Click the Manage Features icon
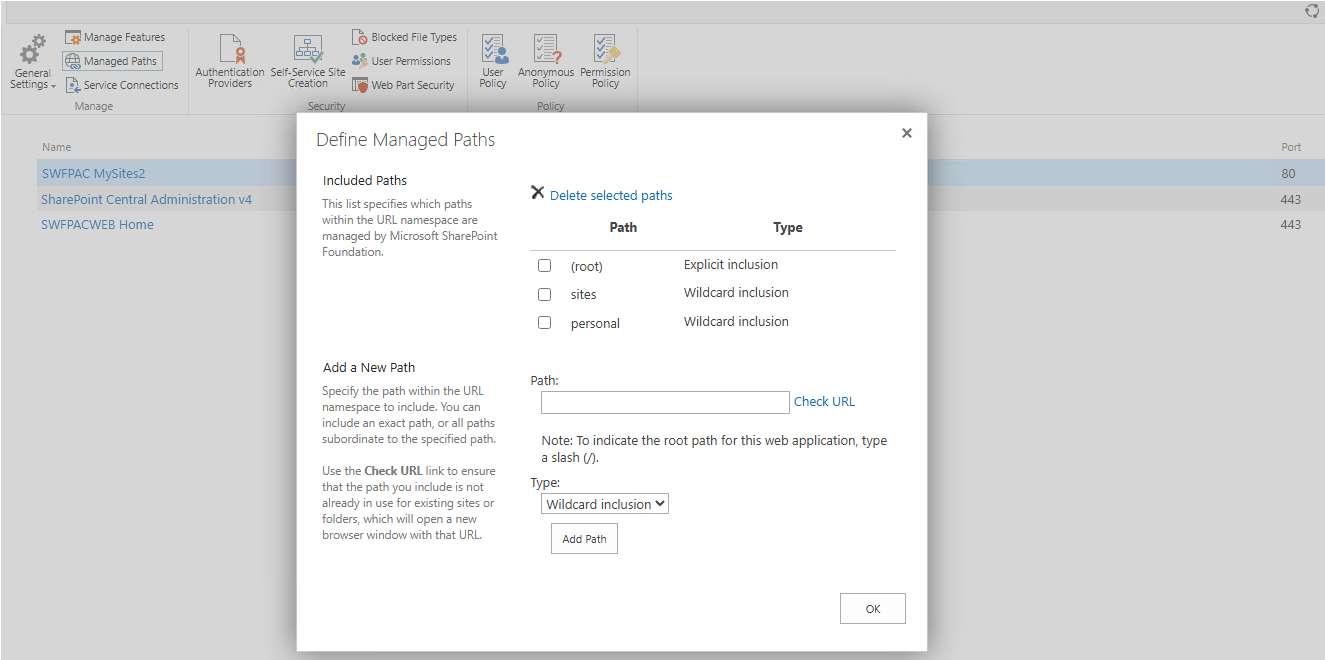Viewport: 1325px width, 660px height. pyautogui.click(x=73, y=38)
